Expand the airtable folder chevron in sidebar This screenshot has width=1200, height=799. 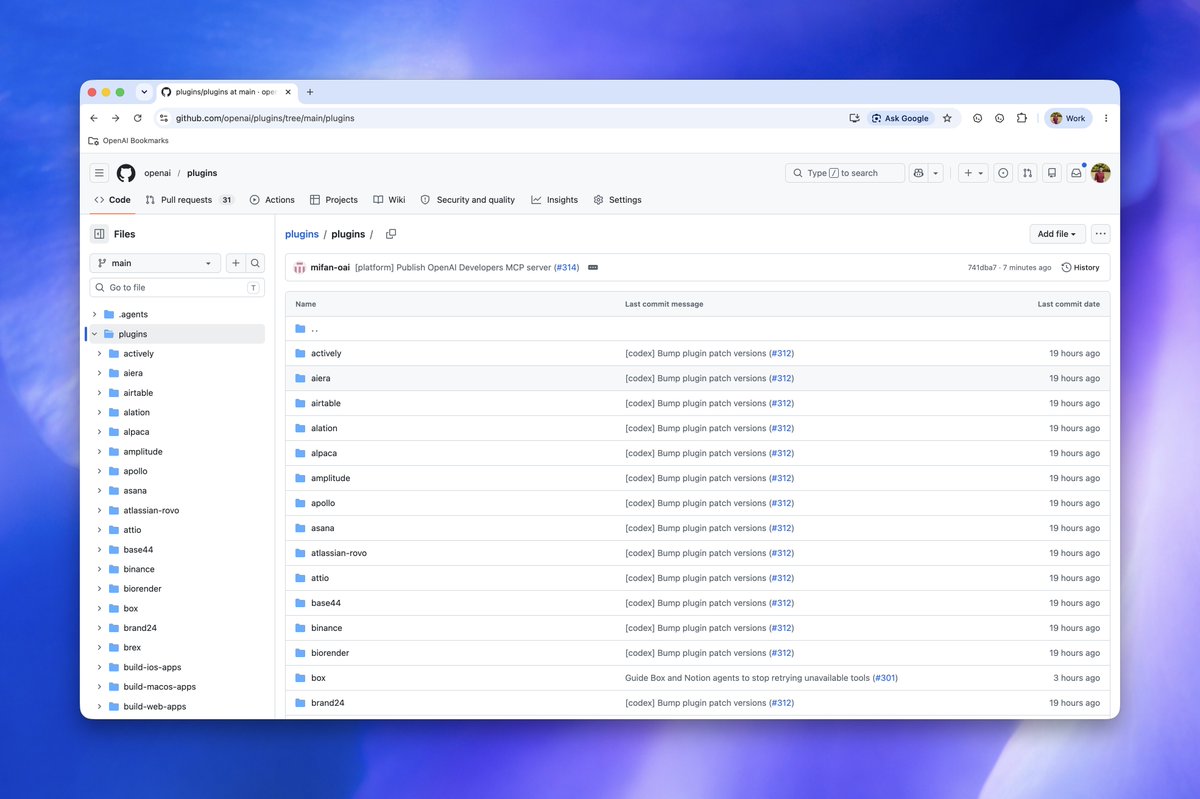[100, 393]
